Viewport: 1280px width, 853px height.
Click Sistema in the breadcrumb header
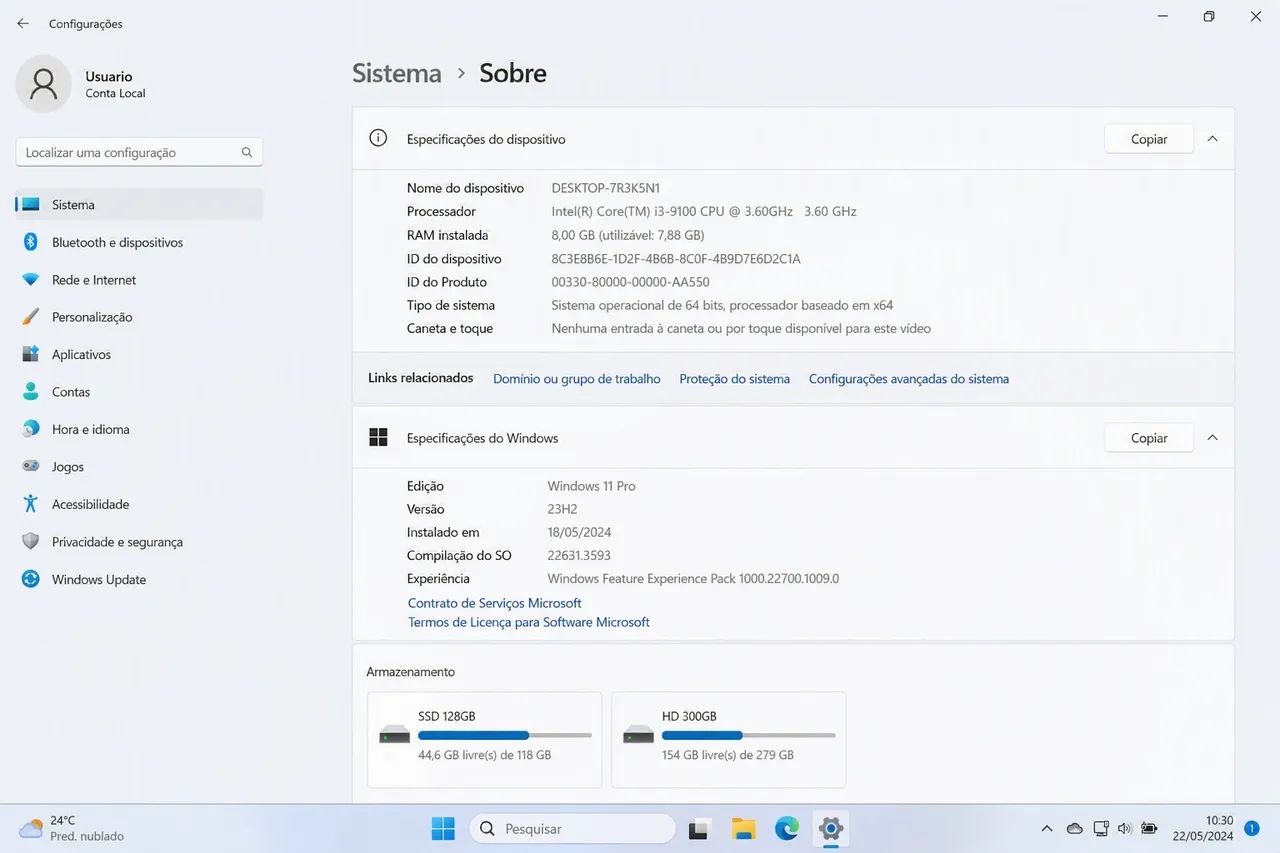click(x=397, y=73)
